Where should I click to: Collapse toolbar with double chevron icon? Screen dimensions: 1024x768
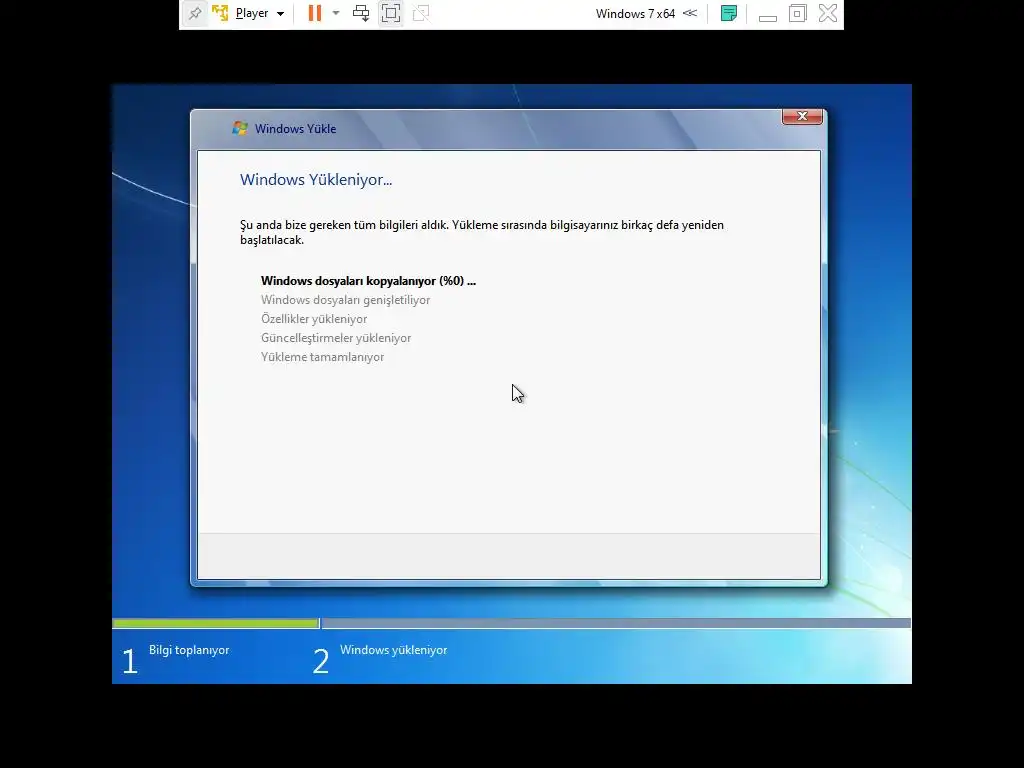(x=690, y=13)
